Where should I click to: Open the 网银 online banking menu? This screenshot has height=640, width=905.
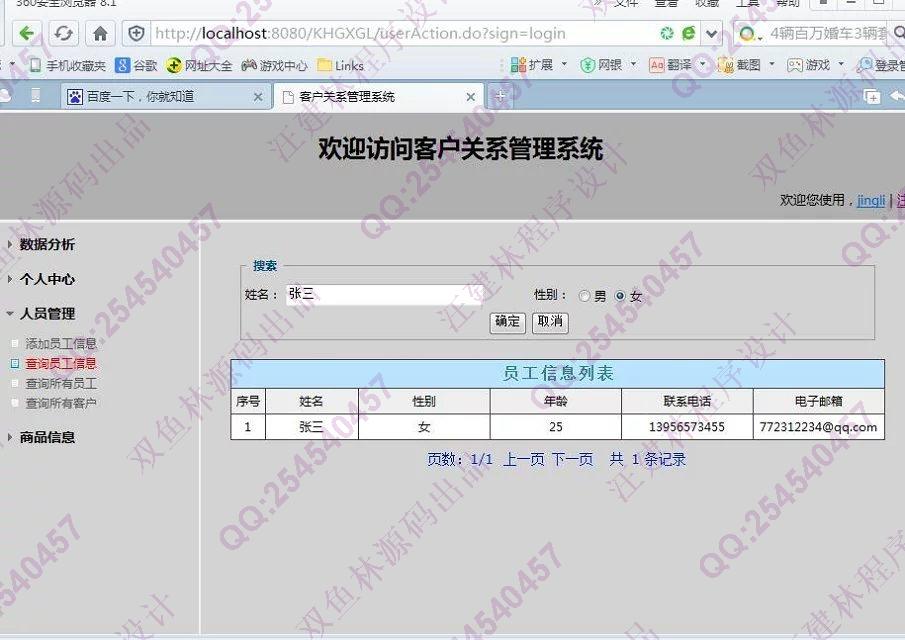(608, 65)
